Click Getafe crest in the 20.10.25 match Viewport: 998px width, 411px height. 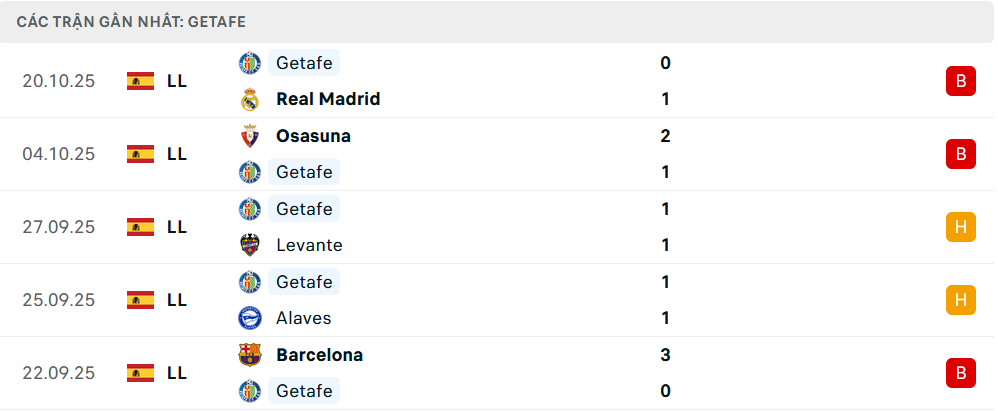250,63
